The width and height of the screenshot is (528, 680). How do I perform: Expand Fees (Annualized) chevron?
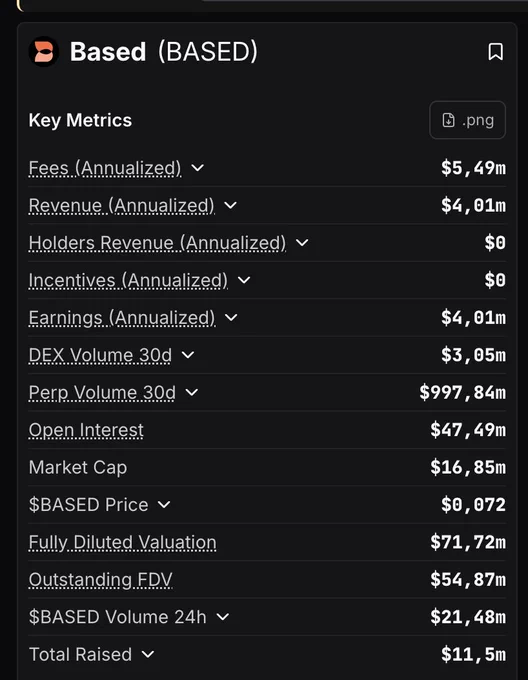coord(197,168)
